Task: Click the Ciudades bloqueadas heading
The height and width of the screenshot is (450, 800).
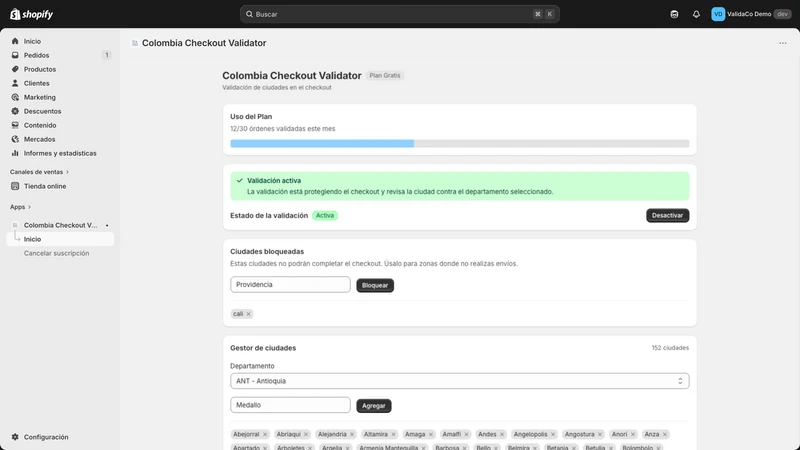Action: point(267,252)
